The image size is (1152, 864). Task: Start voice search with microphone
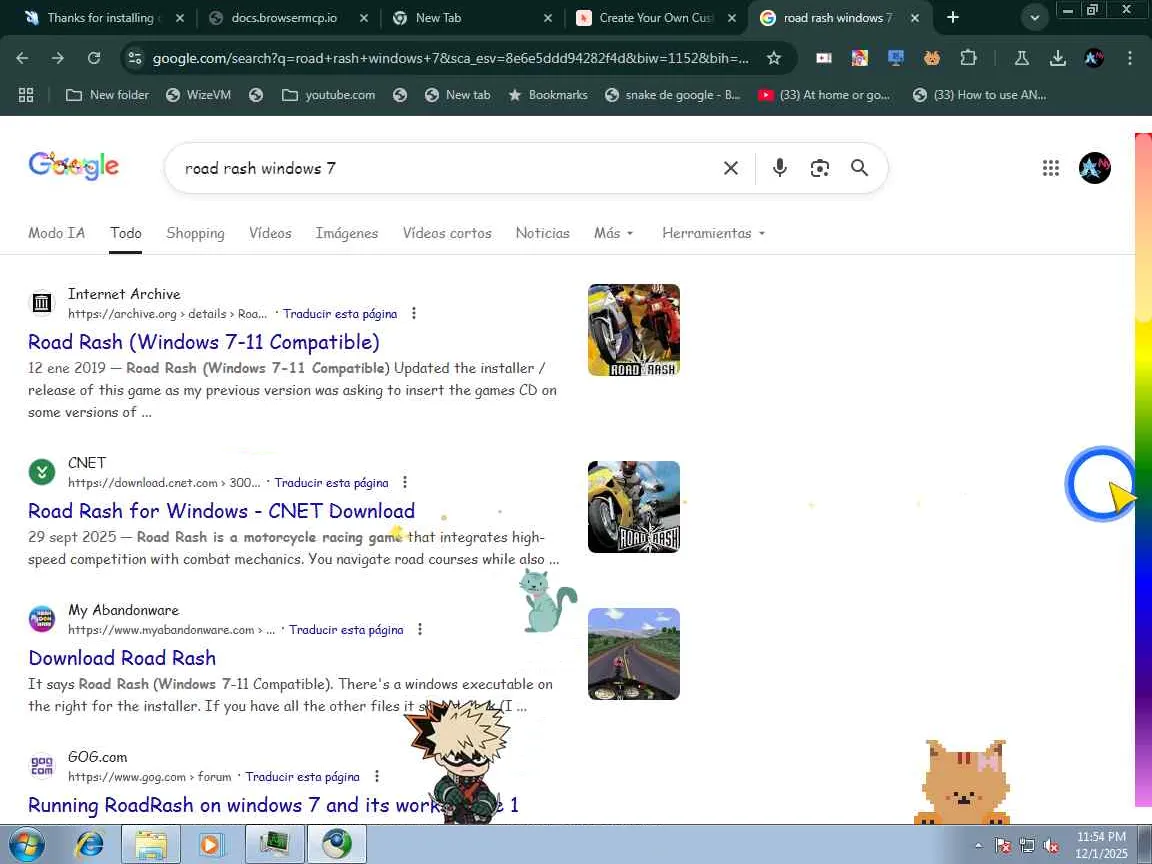[x=780, y=168]
